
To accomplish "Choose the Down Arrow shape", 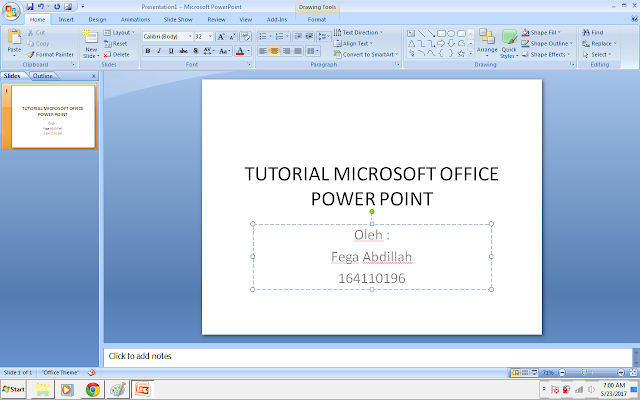I will [451, 43].
